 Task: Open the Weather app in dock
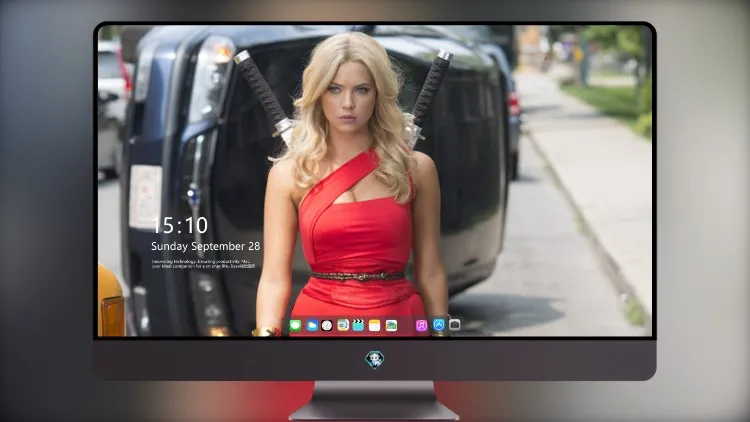312,326
